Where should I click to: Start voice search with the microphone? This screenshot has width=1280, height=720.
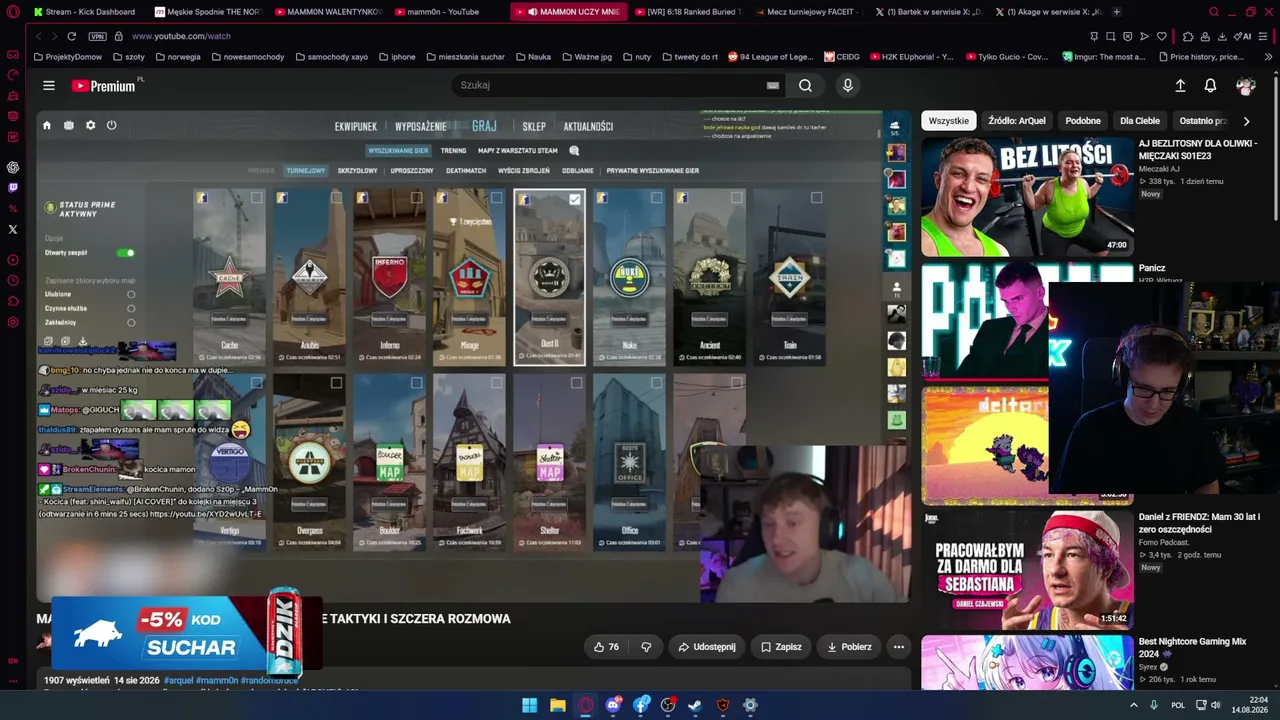848,86
